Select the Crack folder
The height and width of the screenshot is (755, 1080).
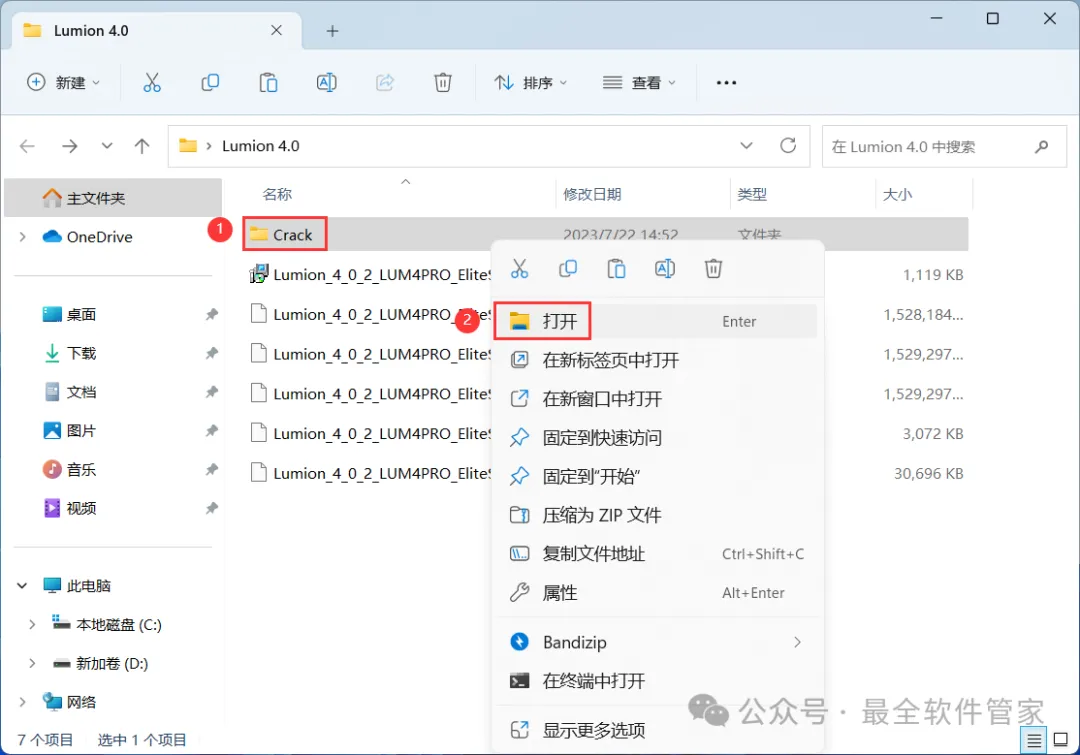[284, 234]
